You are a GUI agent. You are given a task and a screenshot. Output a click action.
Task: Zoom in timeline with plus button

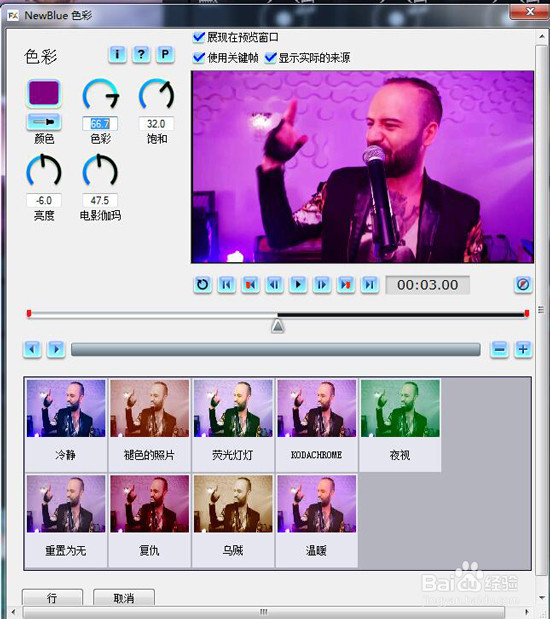[523, 349]
